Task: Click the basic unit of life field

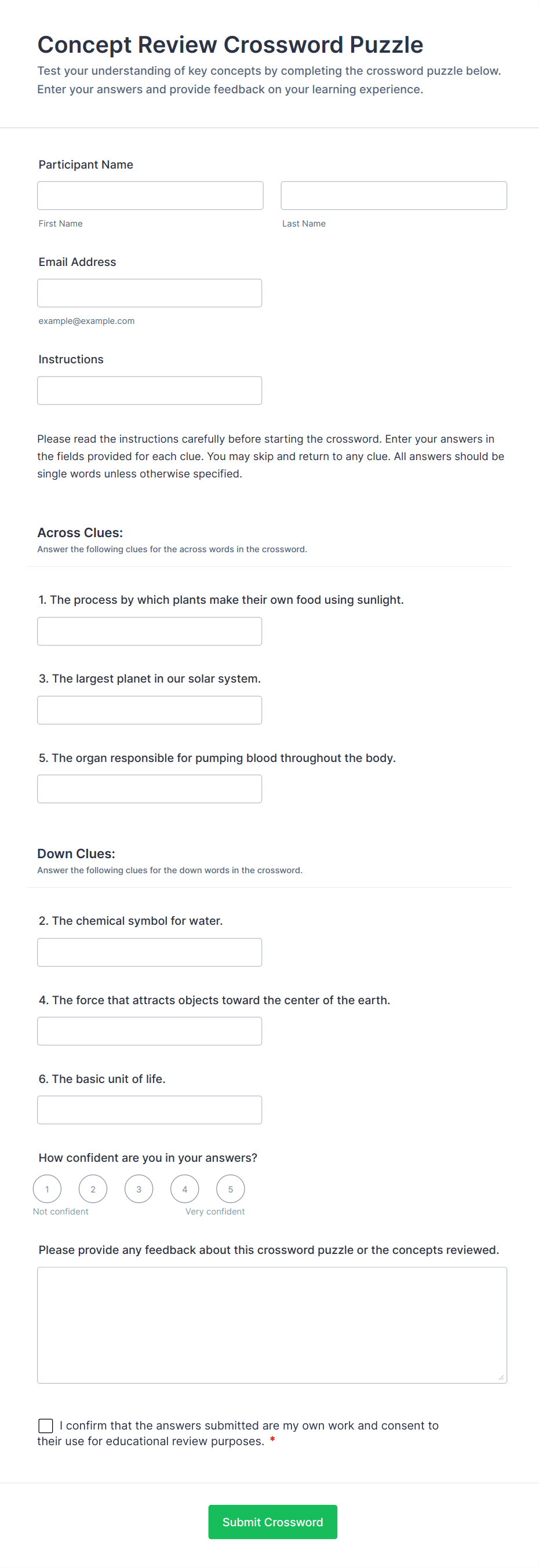Action: point(149,1110)
